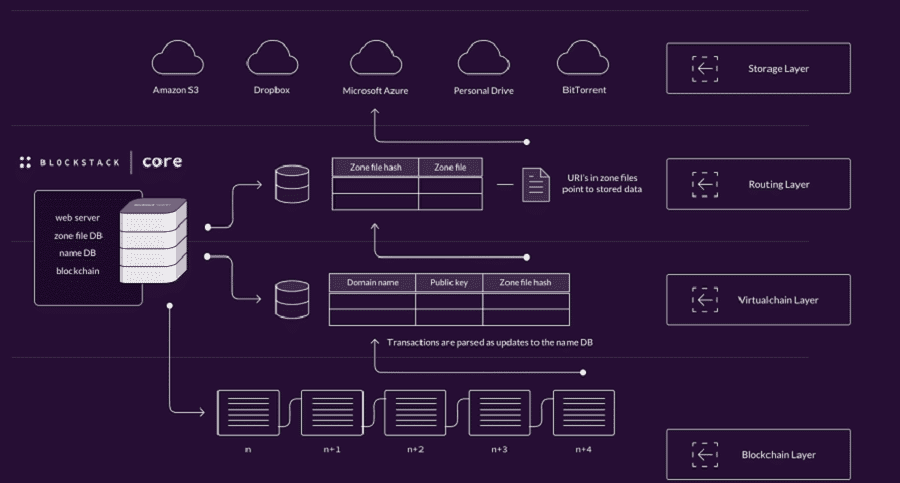Click the Blockstack logo dots
The height and width of the screenshot is (483, 900).
pyautogui.click(x=25, y=163)
